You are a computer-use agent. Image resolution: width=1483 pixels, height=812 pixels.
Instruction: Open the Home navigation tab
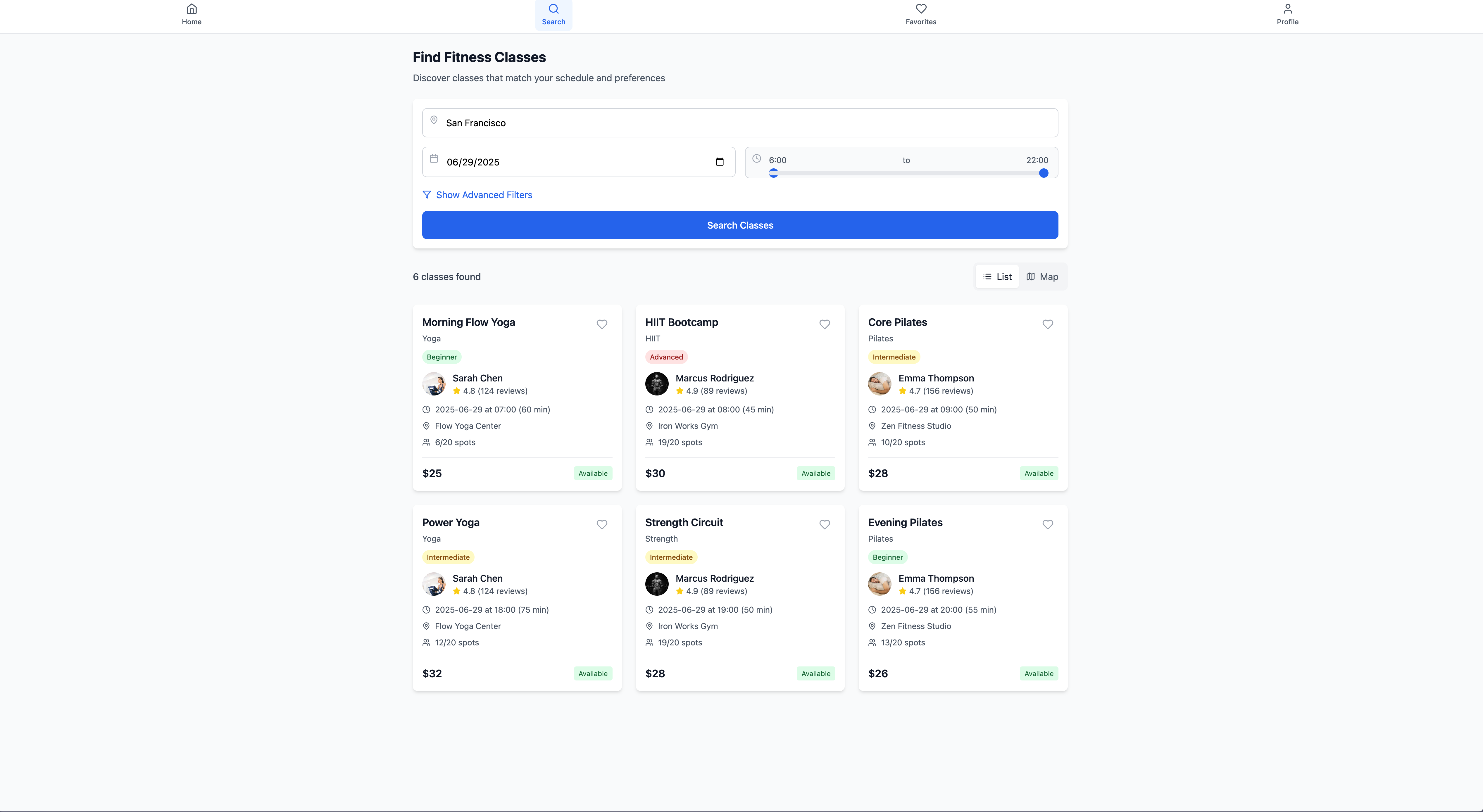tap(192, 14)
